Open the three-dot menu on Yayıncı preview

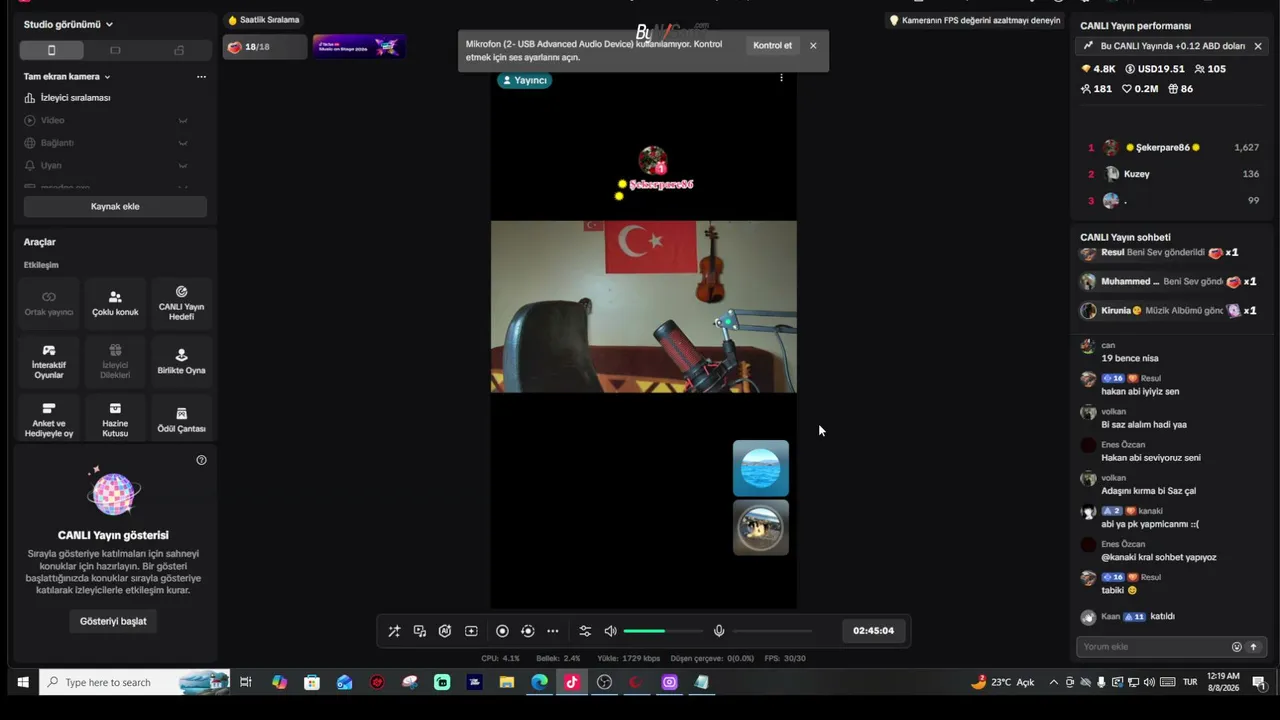point(781,78)
